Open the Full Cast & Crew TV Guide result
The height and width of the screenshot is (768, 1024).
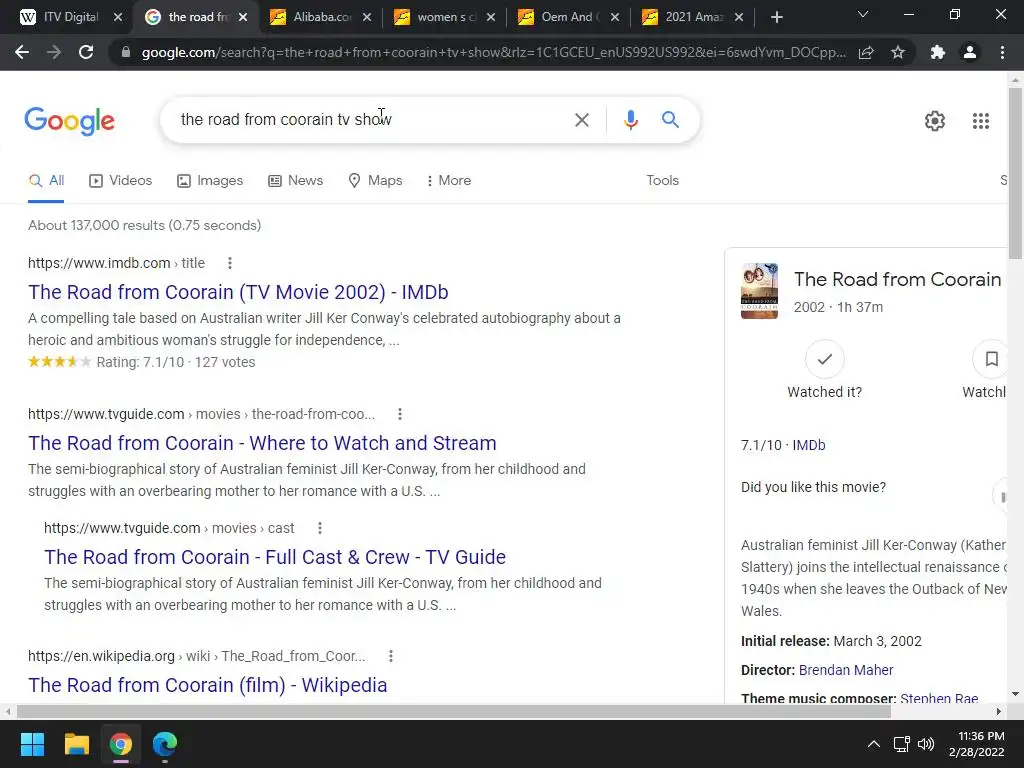pyautogui.click(x=275, y=557)
